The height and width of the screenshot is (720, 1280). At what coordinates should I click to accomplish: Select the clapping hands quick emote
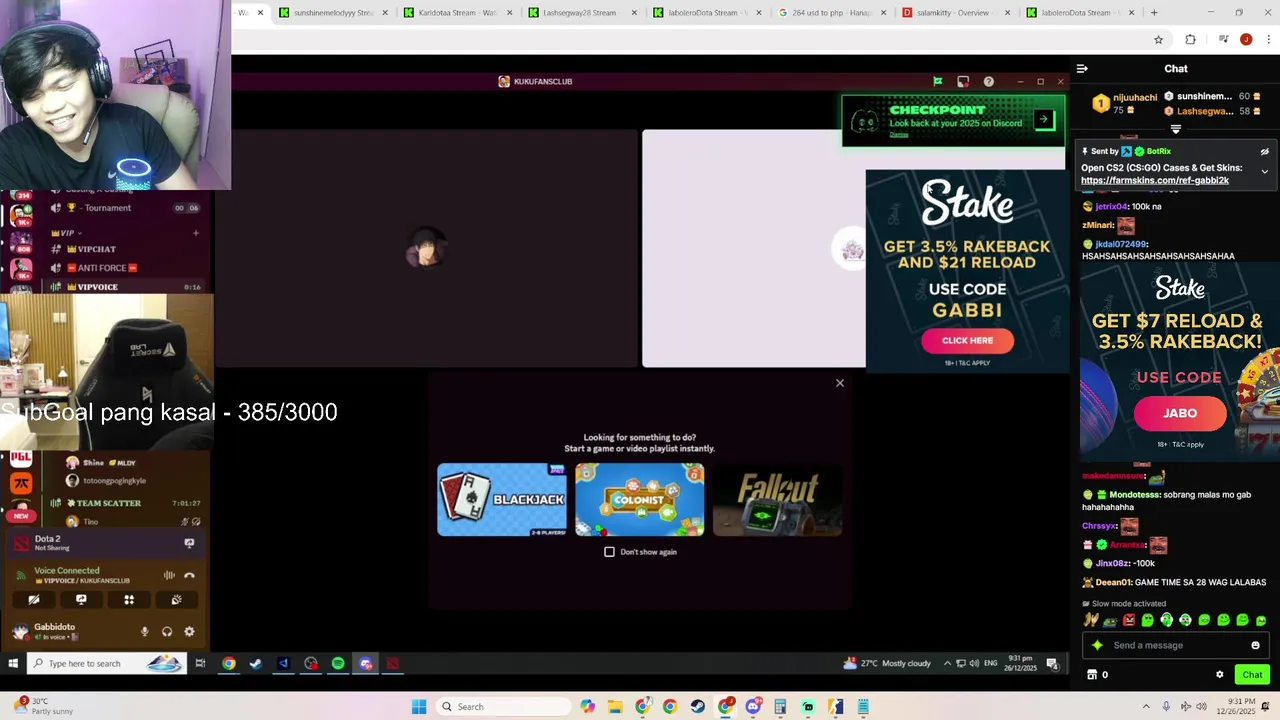tap(1092, 620)
